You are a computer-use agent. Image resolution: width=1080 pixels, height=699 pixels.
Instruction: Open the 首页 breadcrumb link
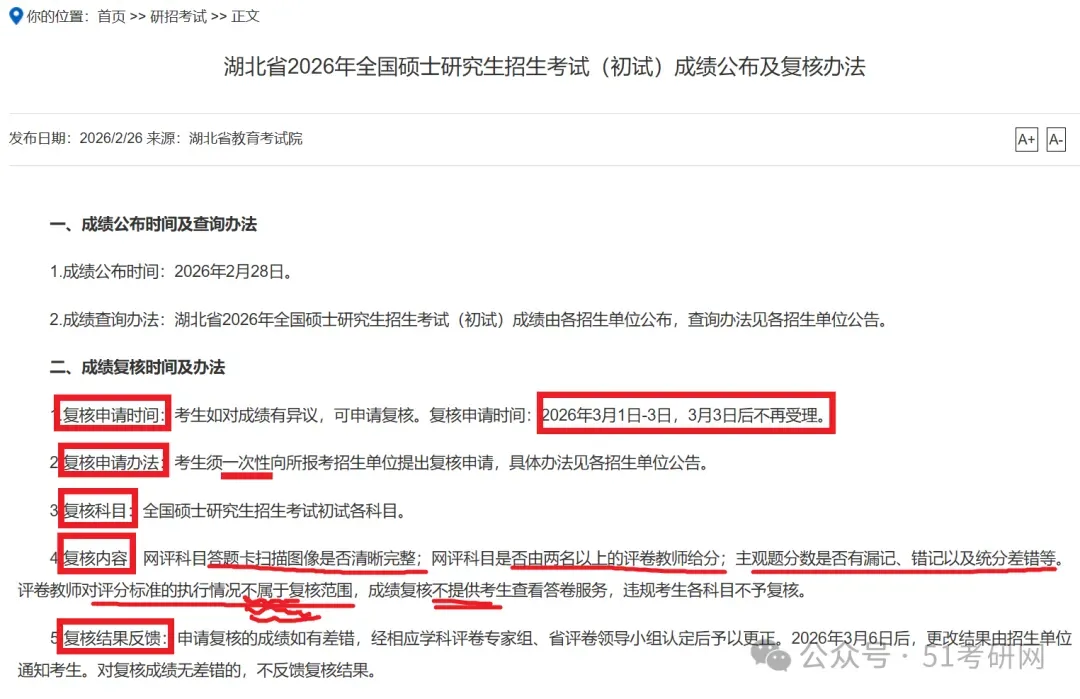tap(112, 16)
